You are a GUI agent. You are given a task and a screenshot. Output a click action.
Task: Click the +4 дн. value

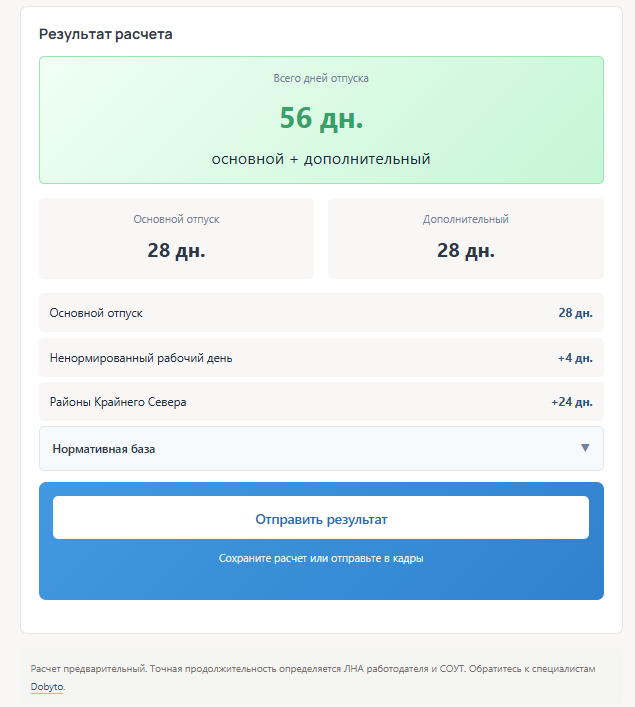pyautogui.click(x=575, y=358)
